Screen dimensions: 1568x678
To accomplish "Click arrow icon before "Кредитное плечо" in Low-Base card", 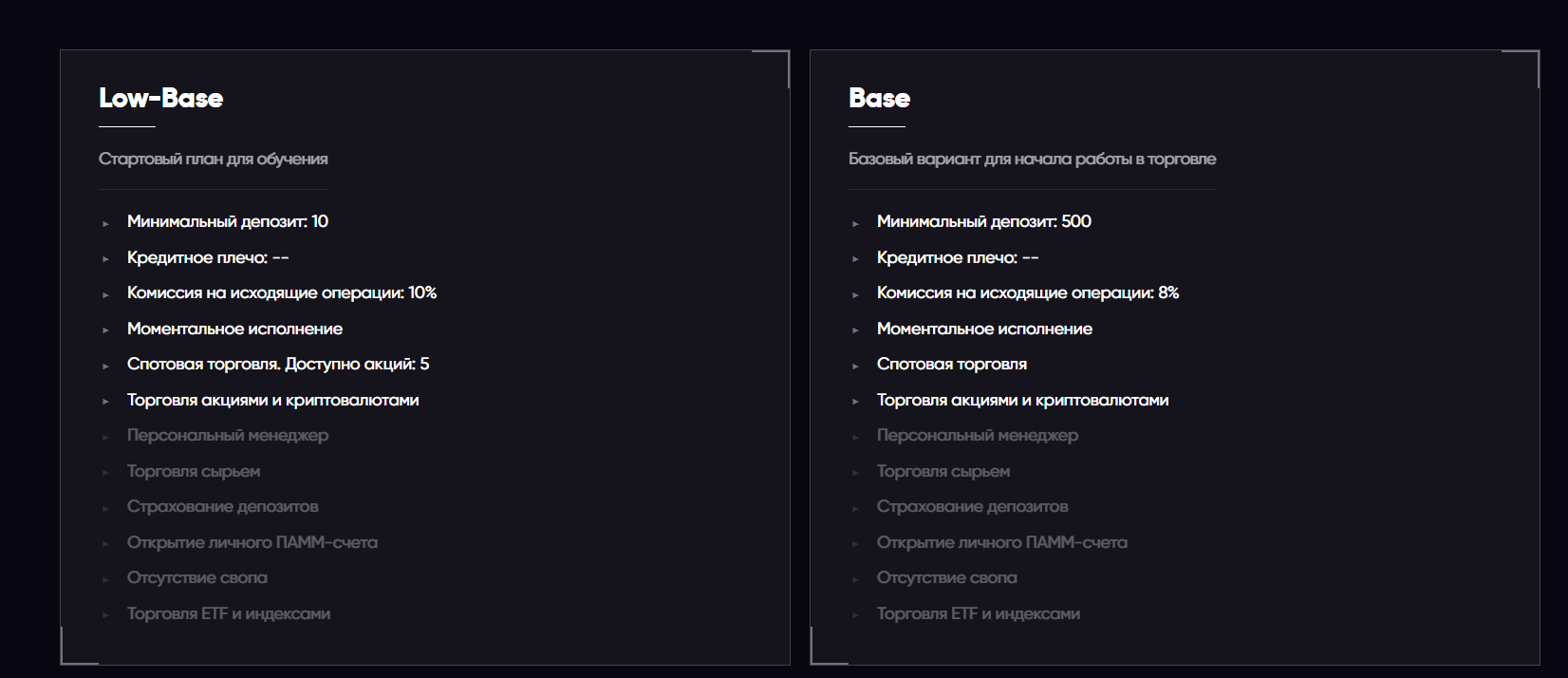I will [x=105, y=259].
